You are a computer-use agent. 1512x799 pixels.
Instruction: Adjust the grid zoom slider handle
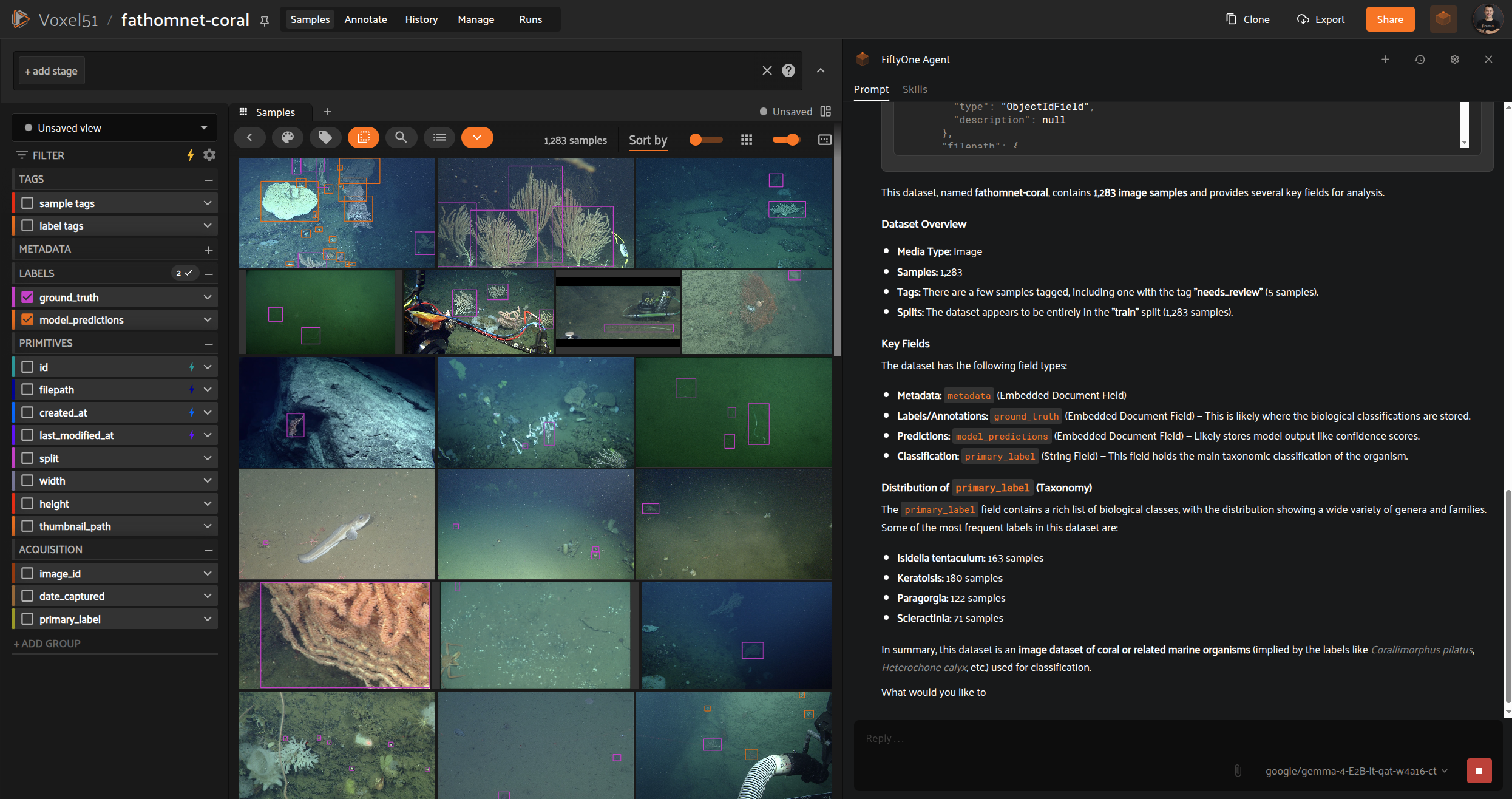coord(793,140)
